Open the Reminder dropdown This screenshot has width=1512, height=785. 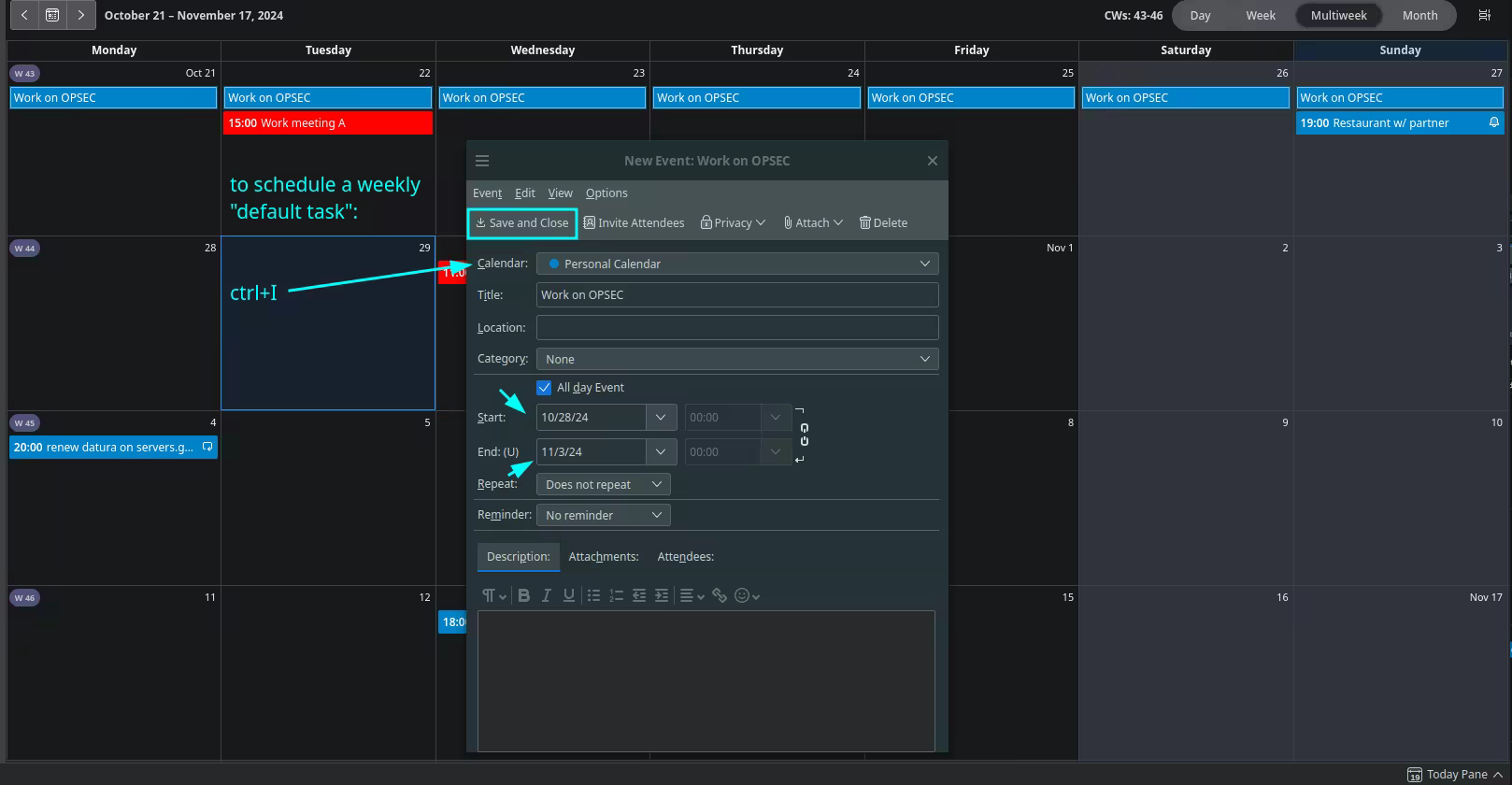click(x=603, y=515)
